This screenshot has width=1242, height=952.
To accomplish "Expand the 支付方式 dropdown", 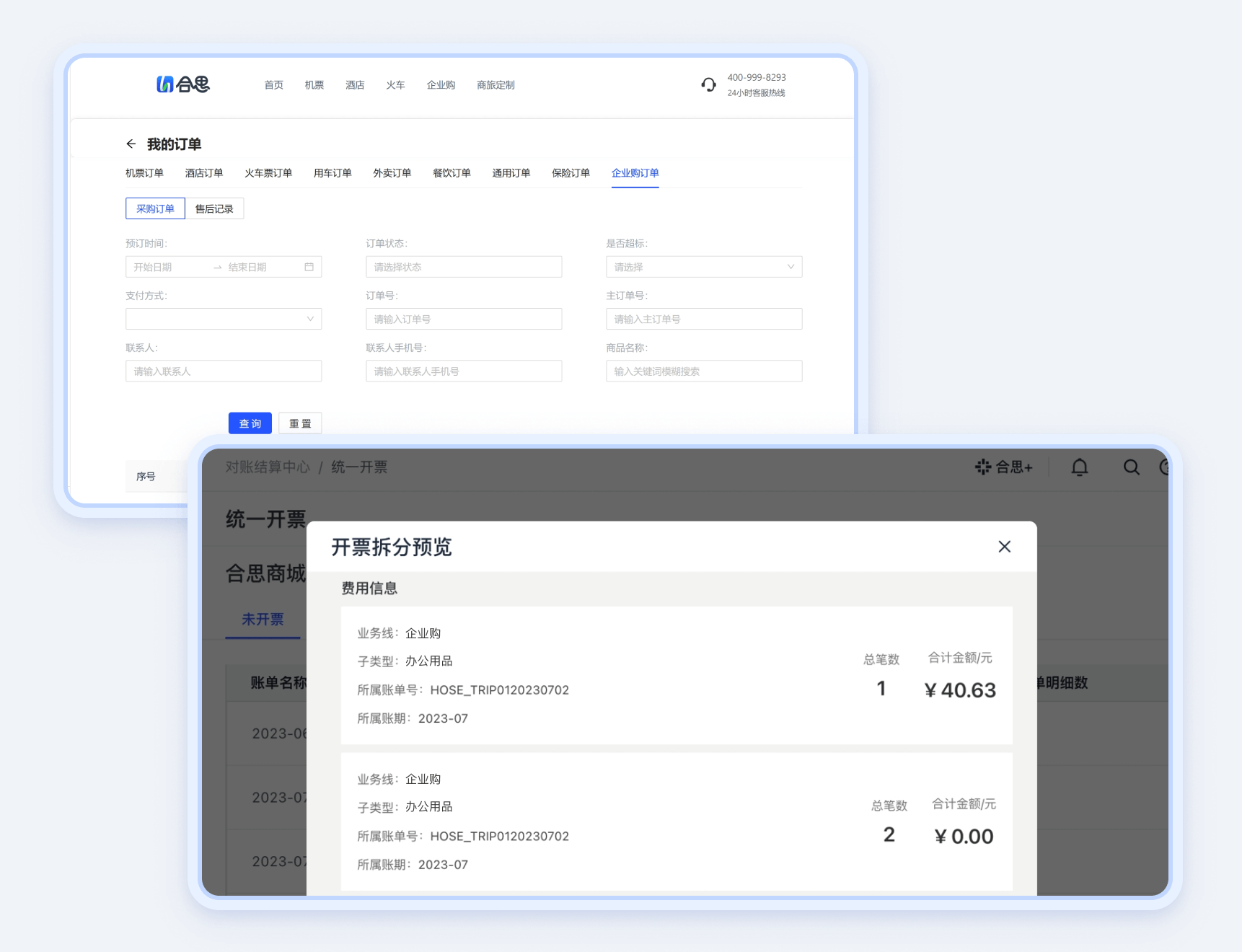I will click(x=223, y=319).
